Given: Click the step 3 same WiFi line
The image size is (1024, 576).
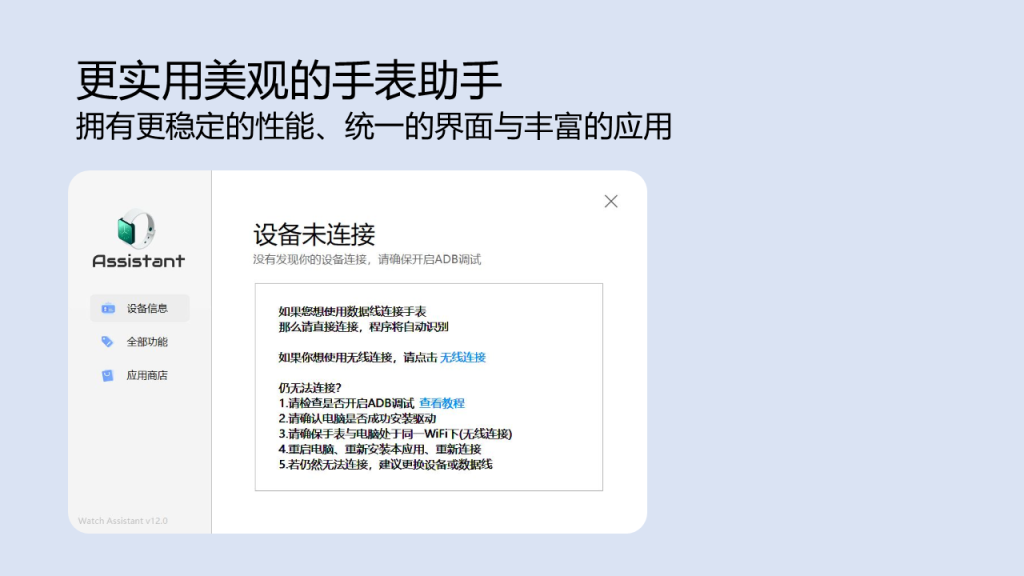Looking at the screenshot, I should 395,434.
